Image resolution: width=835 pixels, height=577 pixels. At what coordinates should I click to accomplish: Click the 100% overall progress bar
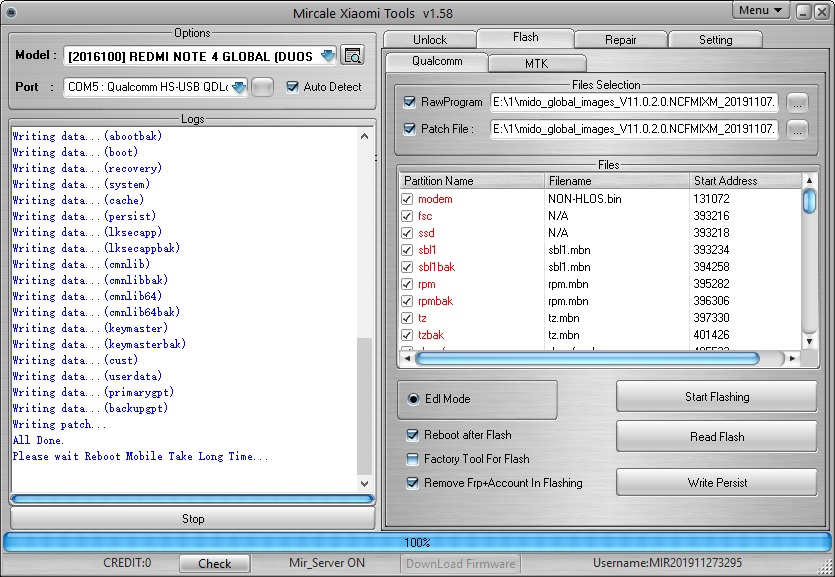click(x=417, y=542)
